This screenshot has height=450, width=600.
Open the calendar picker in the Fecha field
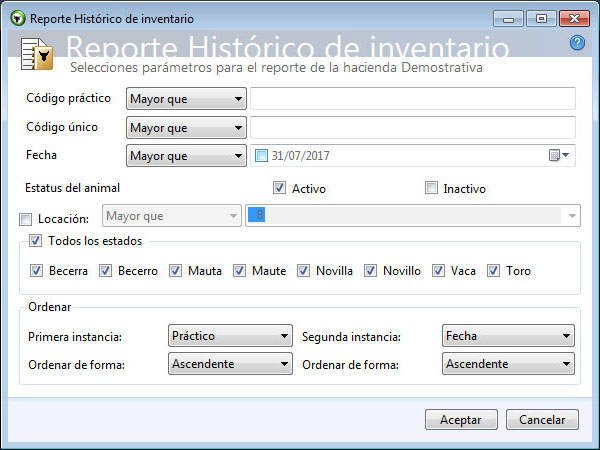pyautogui.click(x=559, y=155)
